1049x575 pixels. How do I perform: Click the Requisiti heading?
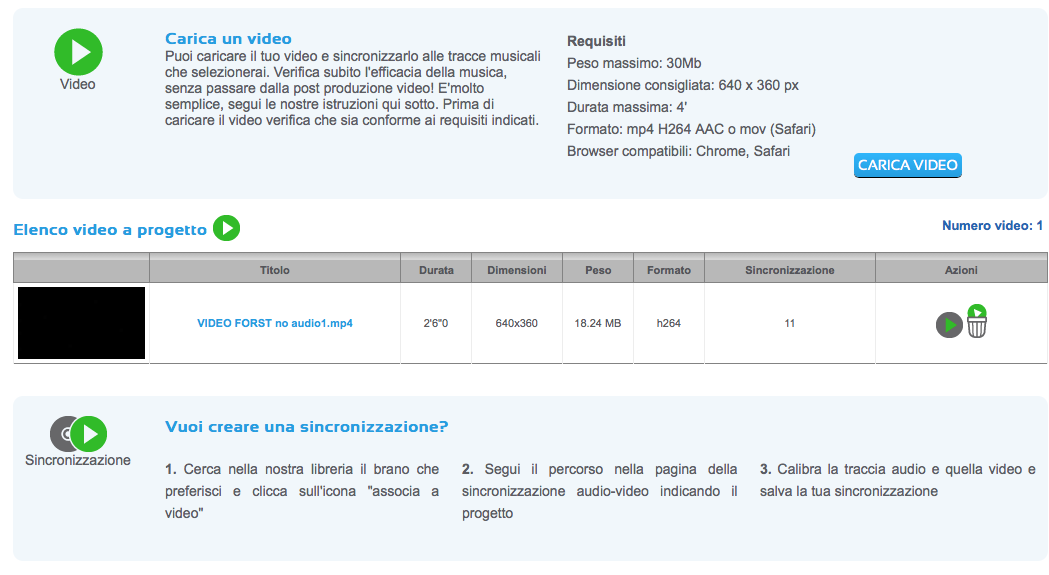(596, 42)
